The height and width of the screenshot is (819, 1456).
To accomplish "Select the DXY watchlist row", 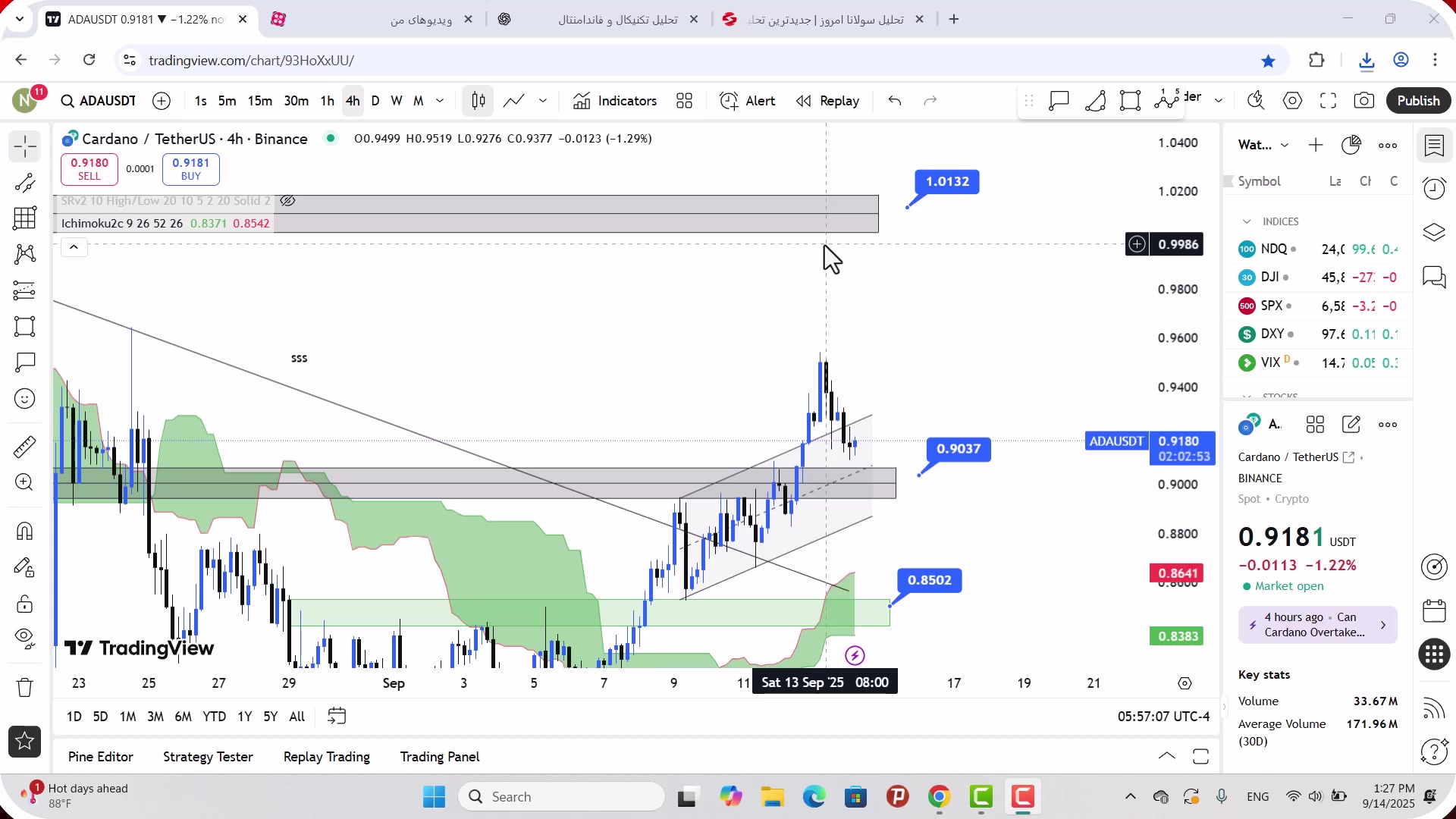I will (x=1317, y=334).
